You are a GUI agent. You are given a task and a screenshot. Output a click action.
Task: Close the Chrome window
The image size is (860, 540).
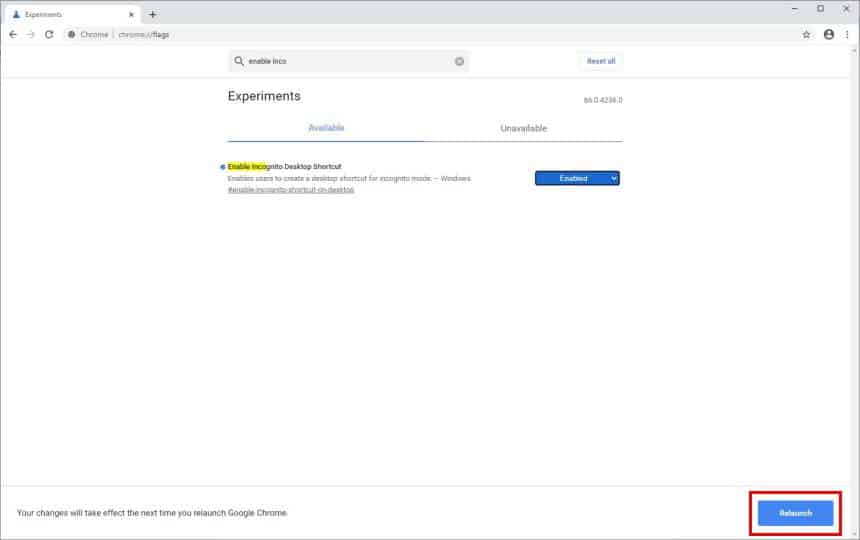pyautogui.click(x=846, y=9)
